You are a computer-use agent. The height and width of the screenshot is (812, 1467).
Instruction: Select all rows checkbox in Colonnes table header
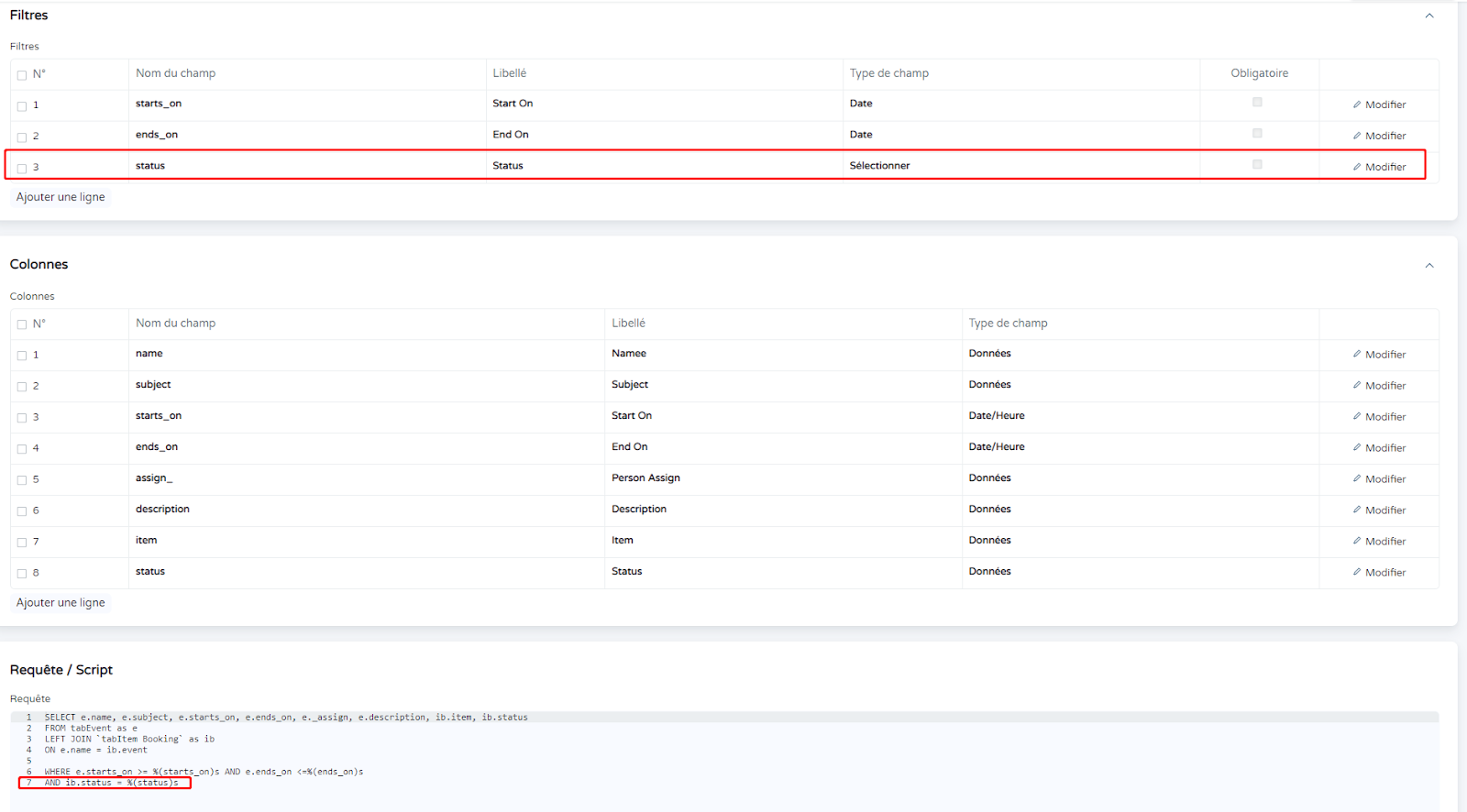click(22, 324)
